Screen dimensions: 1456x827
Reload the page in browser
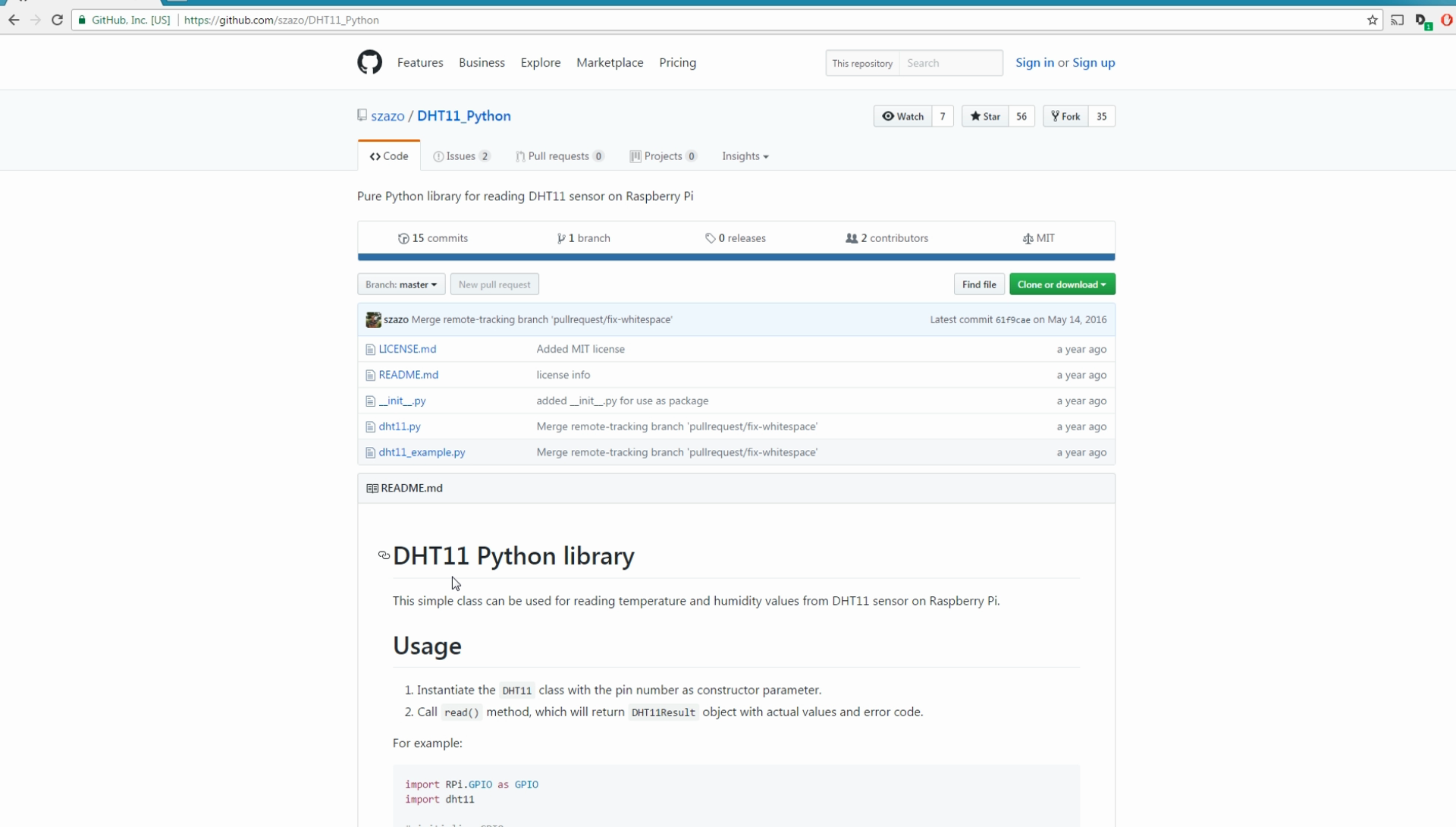[x=57, y=20]
